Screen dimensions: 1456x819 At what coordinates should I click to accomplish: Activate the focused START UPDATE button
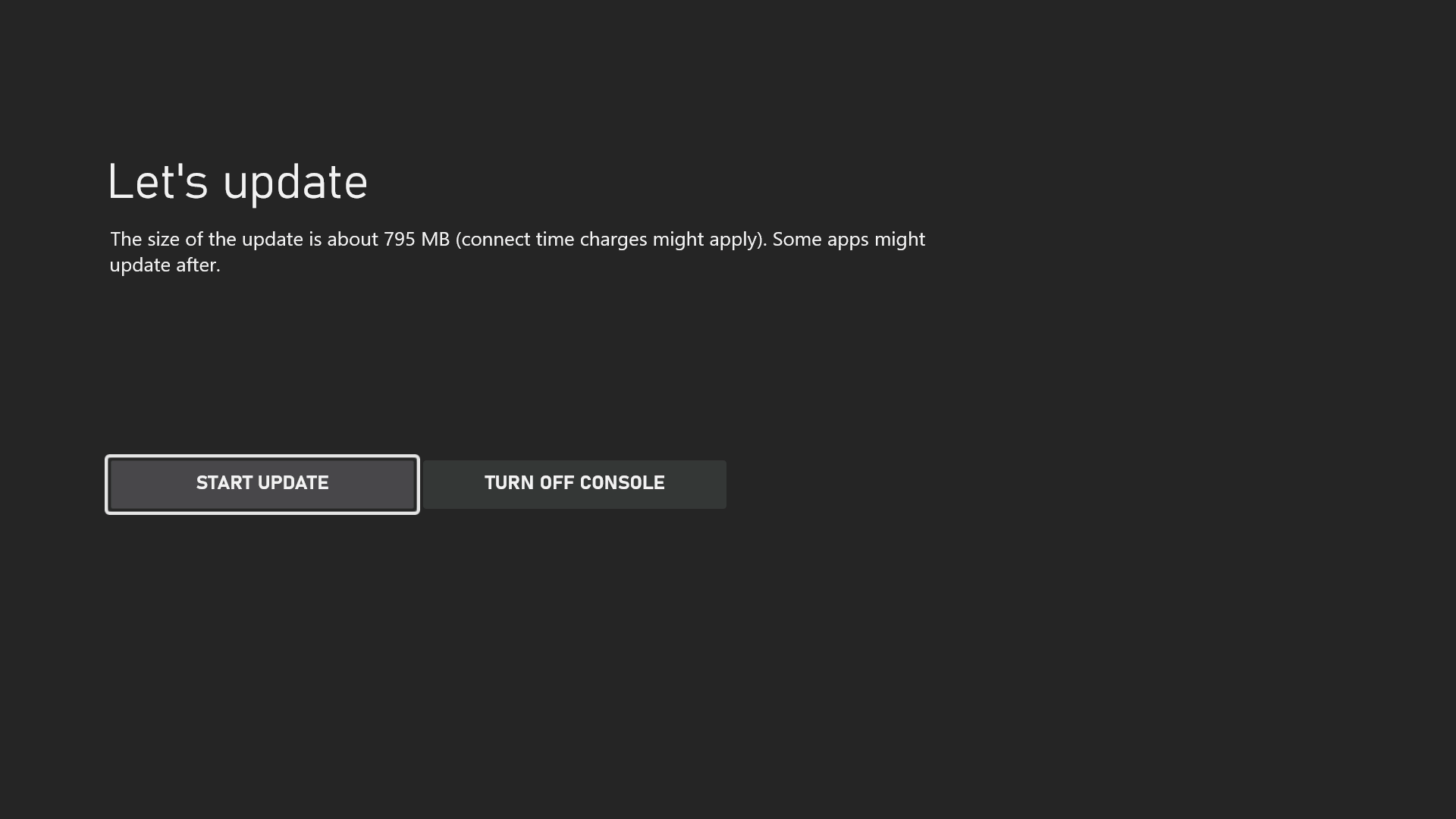[x=262, y=485]
